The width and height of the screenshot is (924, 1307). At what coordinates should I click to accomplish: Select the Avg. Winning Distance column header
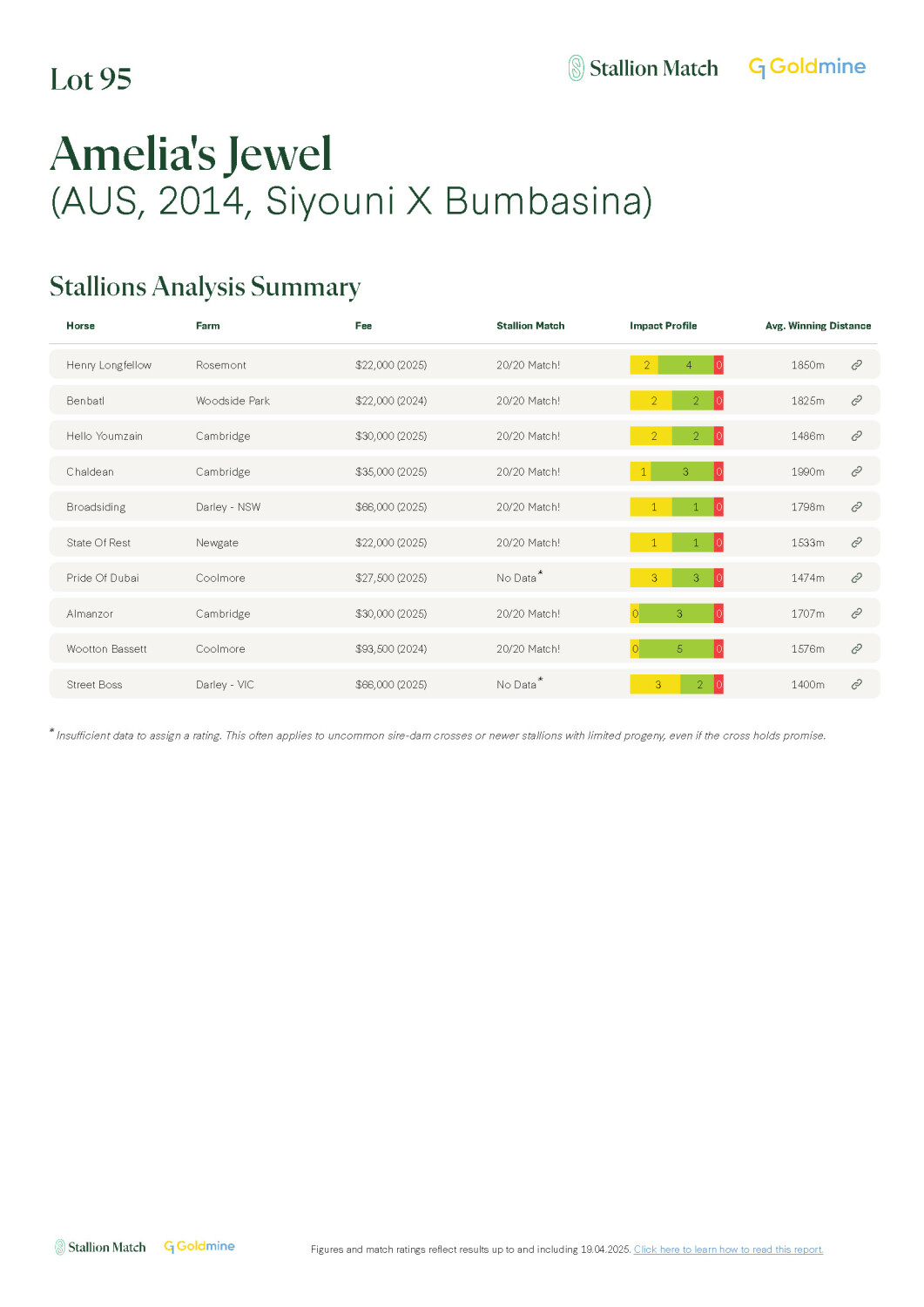[818, 326]
